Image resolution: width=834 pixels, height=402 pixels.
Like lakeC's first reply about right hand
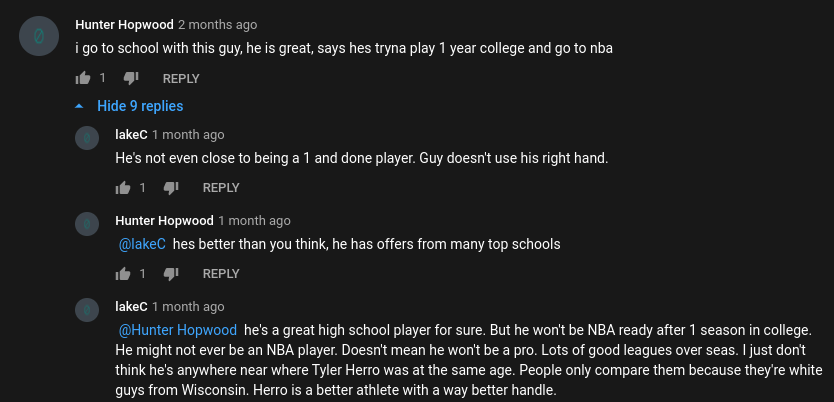tap(123, 187)
